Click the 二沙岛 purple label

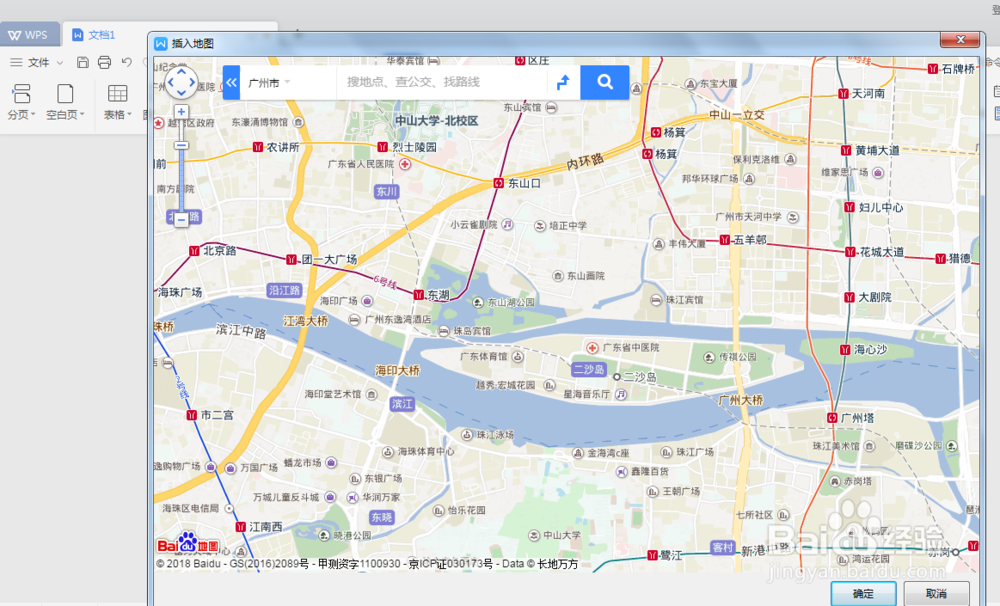pyautogui.click(x=588, y=369)
